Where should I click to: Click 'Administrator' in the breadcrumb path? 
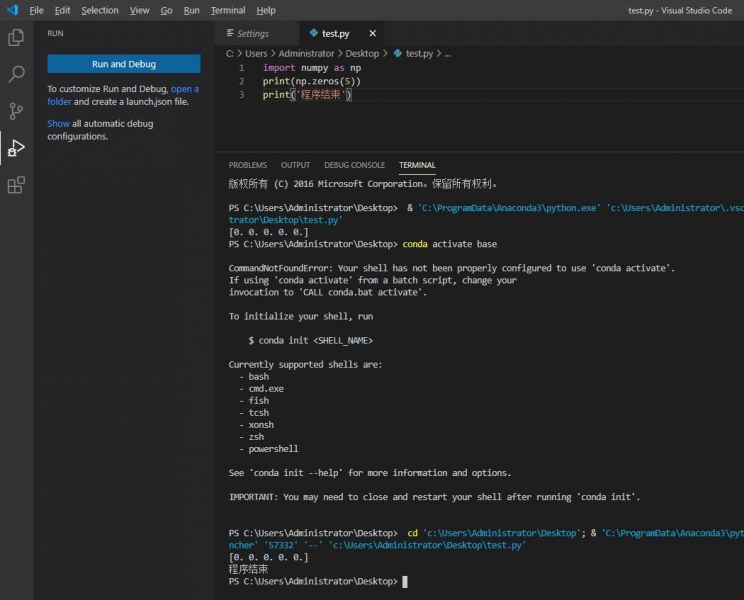click(x=306, y=54)
